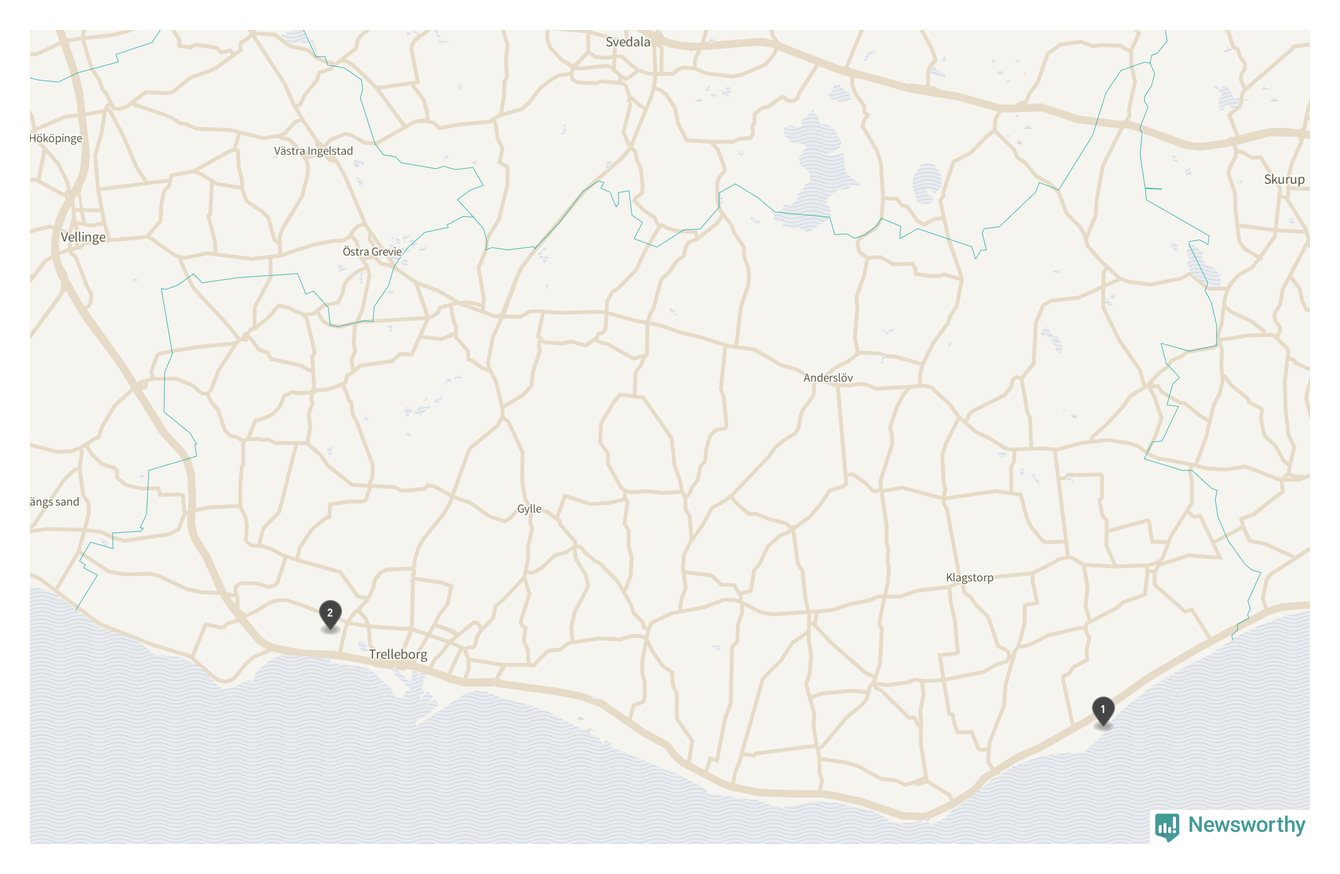
Task: Click the Skurup place label
Action: coord(1284,180)
